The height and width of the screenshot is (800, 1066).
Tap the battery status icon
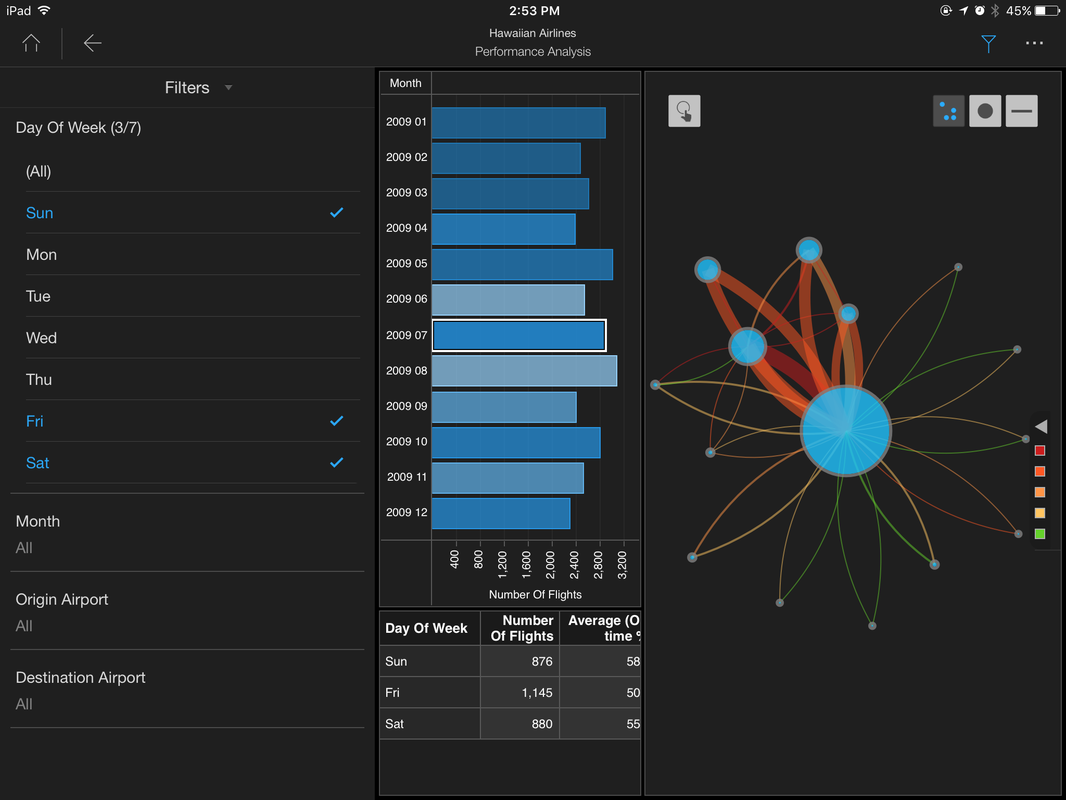pos(1047,11)
